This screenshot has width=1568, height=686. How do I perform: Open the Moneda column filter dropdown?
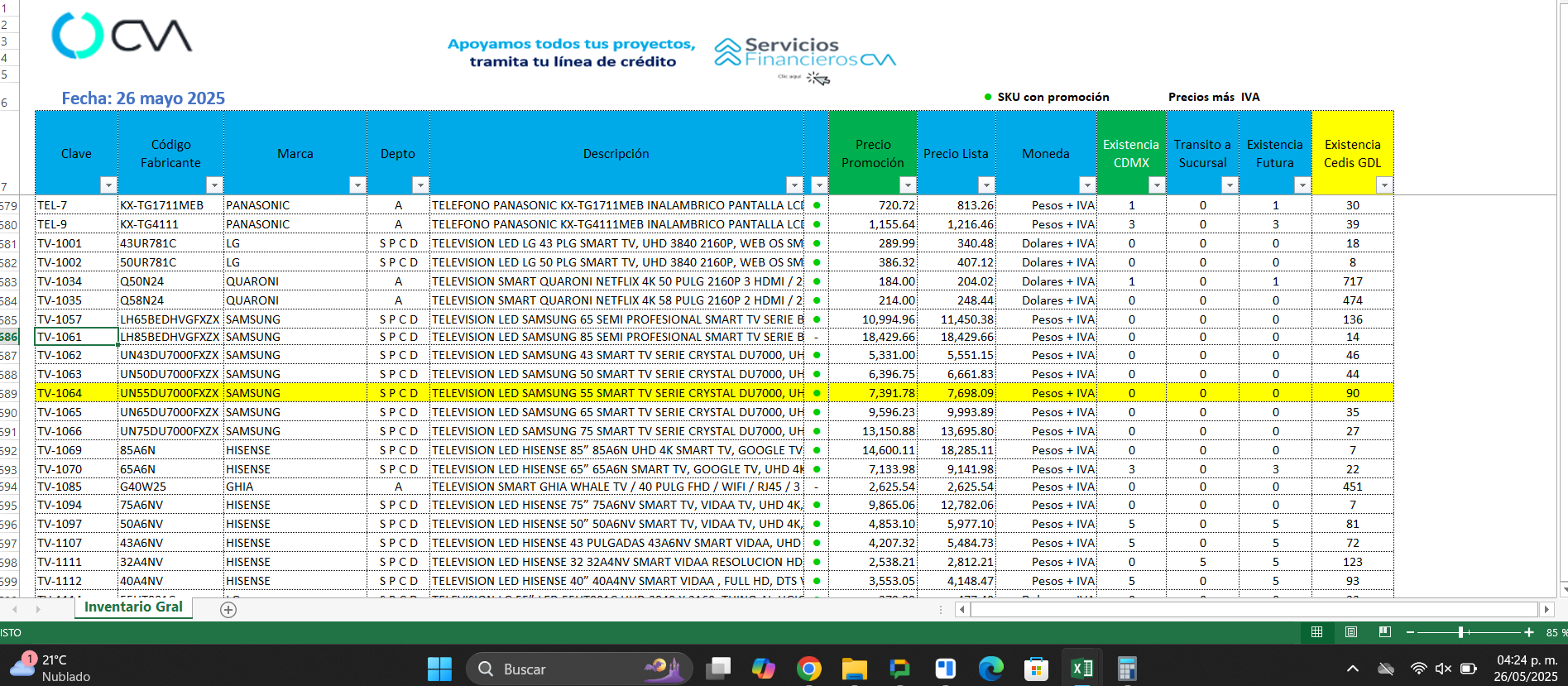point(1087,185)
